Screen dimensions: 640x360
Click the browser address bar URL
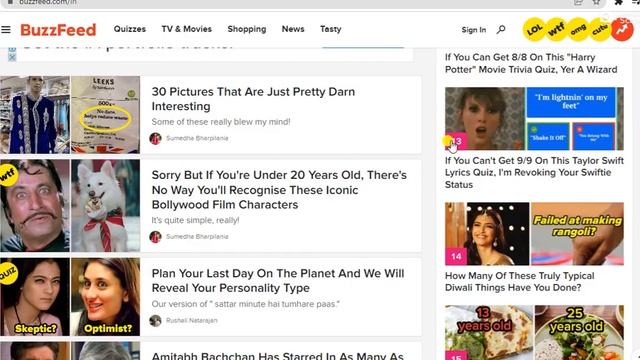tap(48, 2)
